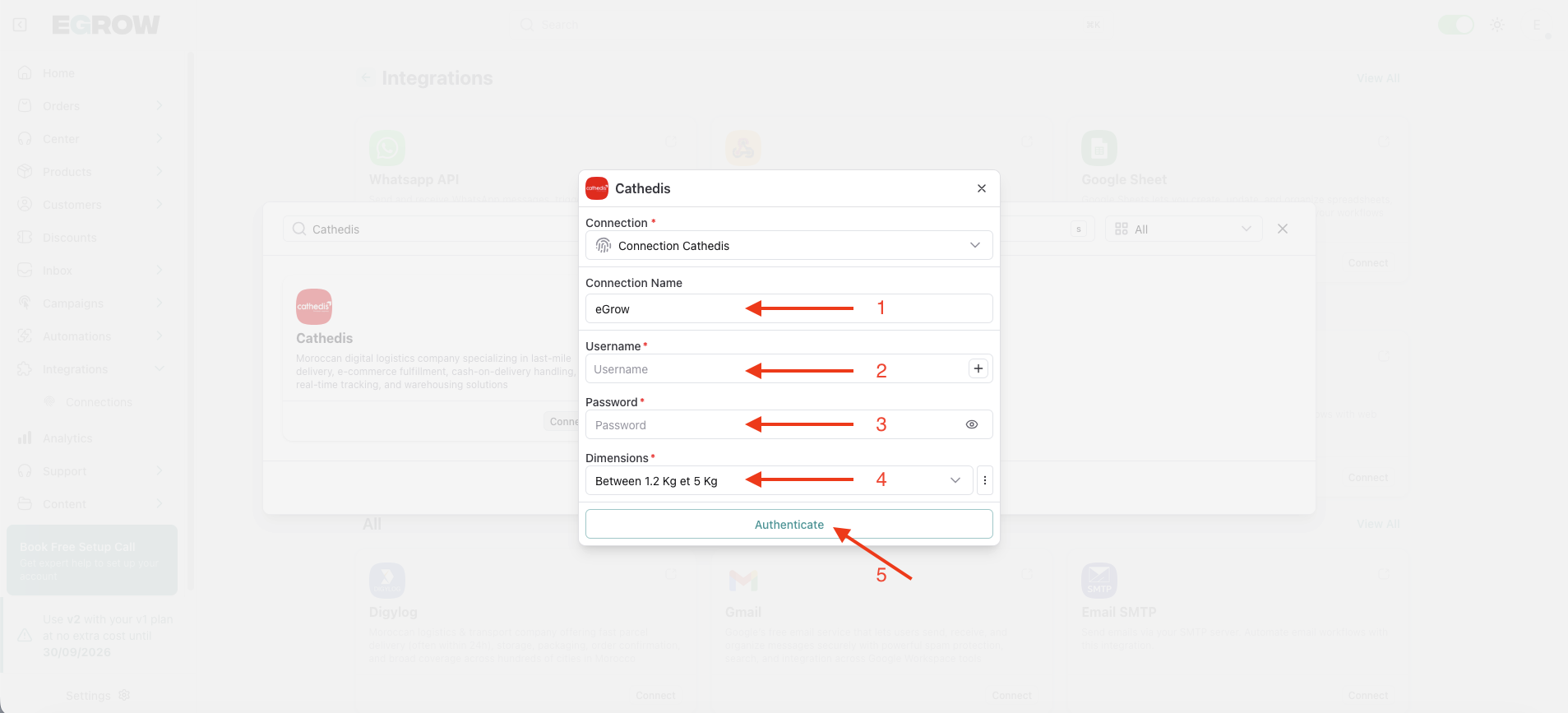The image size is (1568, 713).
Task: Click the Inbox icon in the sidebar
Action: pyautogui.click(x=25, y=271)
